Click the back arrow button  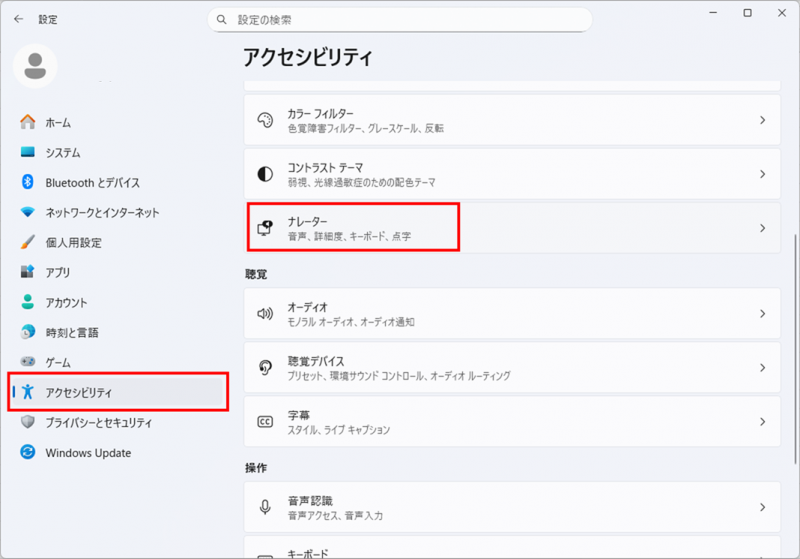tap(18, 19)
